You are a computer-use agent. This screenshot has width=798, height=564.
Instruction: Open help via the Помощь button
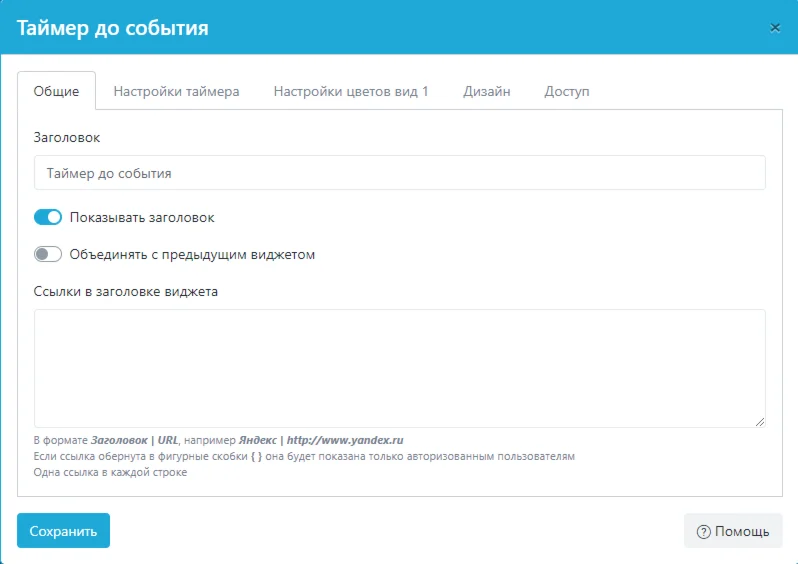(733, 531)
